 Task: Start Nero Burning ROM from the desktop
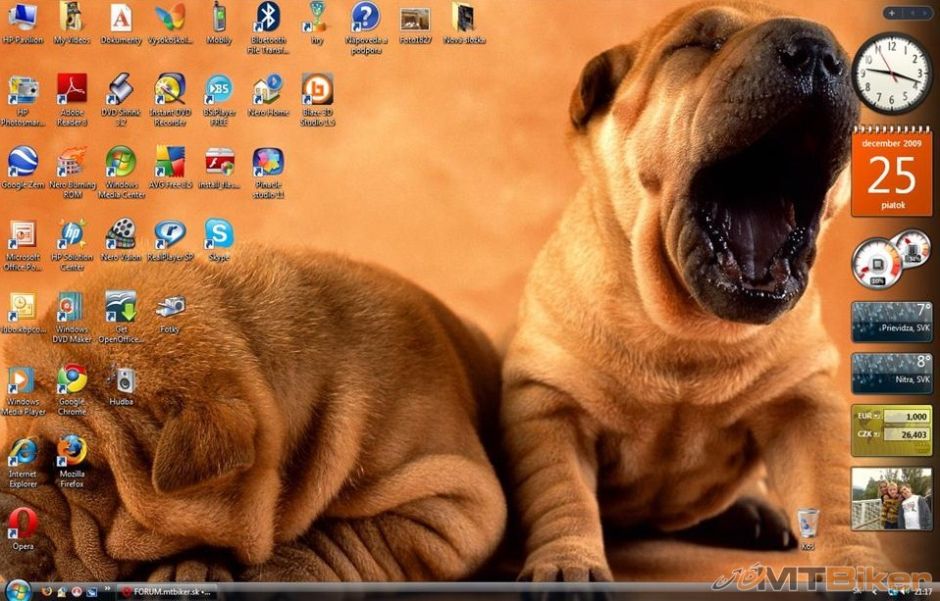[72, 162]
